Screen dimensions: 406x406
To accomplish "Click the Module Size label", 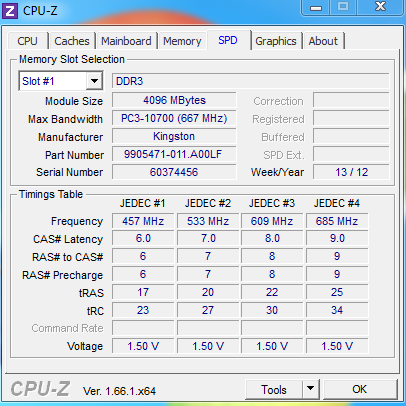I will (x=74, y=101).
